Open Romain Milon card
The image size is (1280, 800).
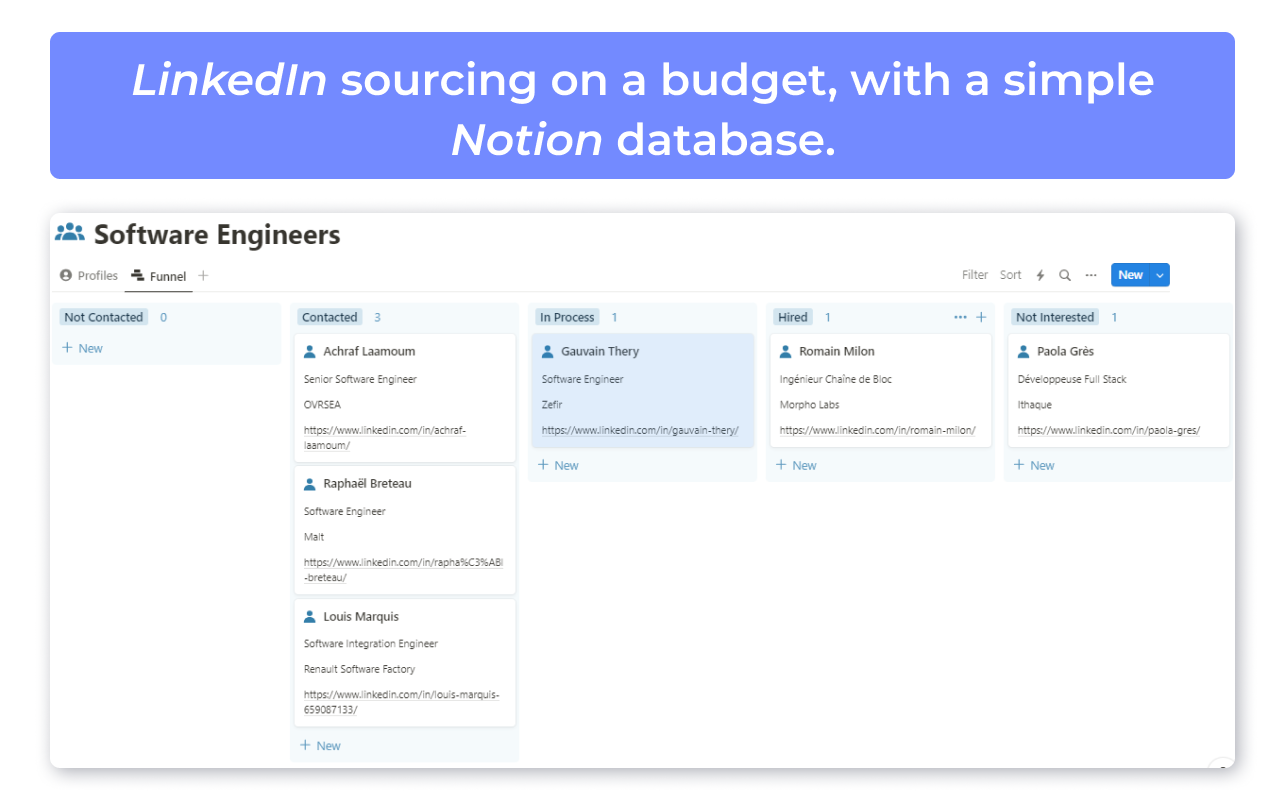tap(881, 390)
